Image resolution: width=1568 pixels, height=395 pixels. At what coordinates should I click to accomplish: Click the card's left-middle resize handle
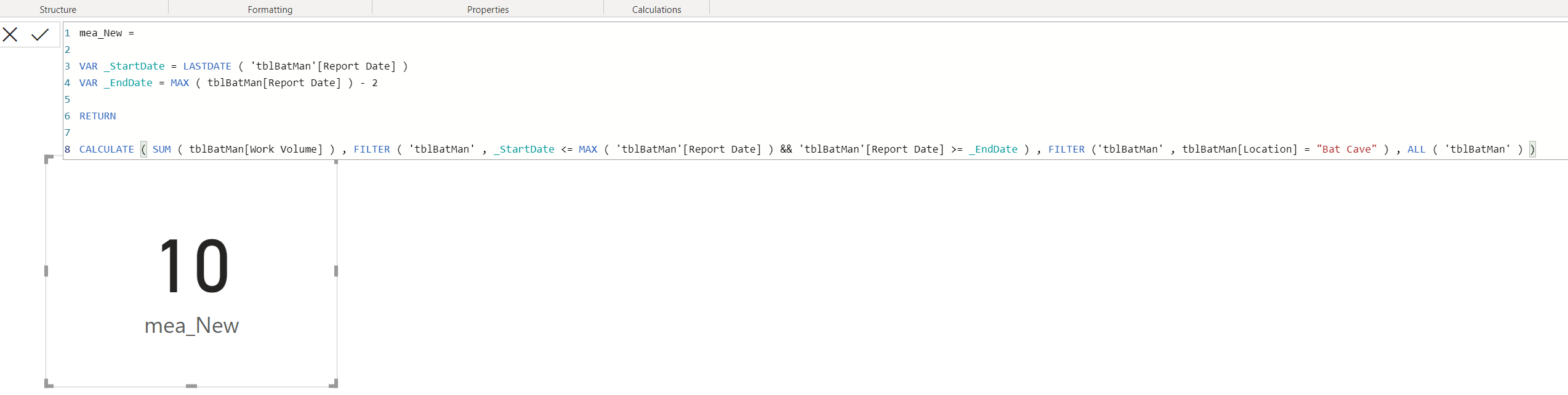point(46,271)
